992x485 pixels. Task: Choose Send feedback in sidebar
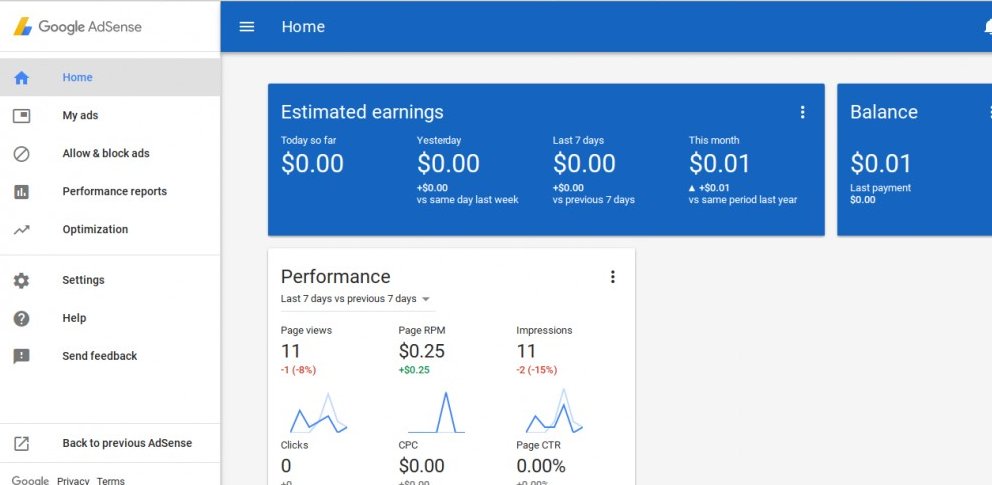pos(110,355)
